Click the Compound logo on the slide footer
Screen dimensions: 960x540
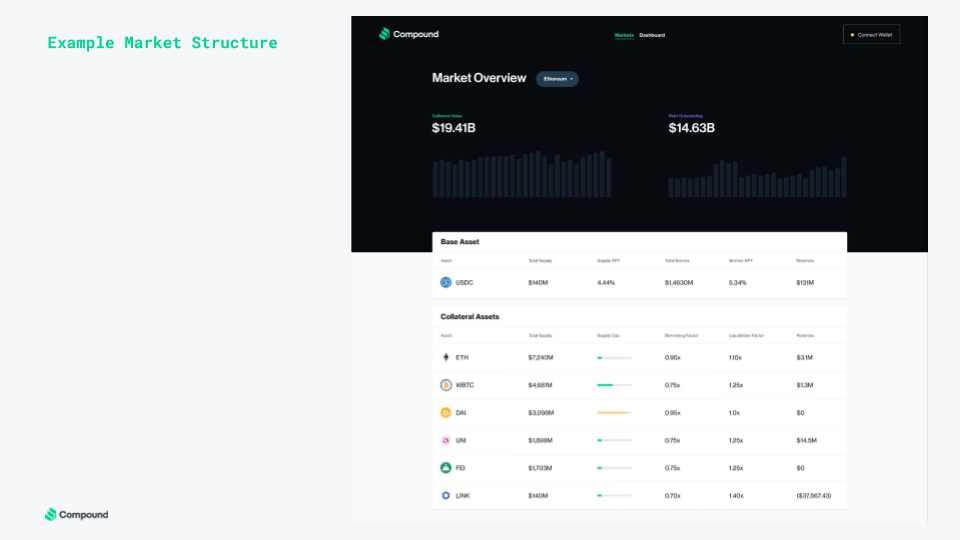point(77,514)
